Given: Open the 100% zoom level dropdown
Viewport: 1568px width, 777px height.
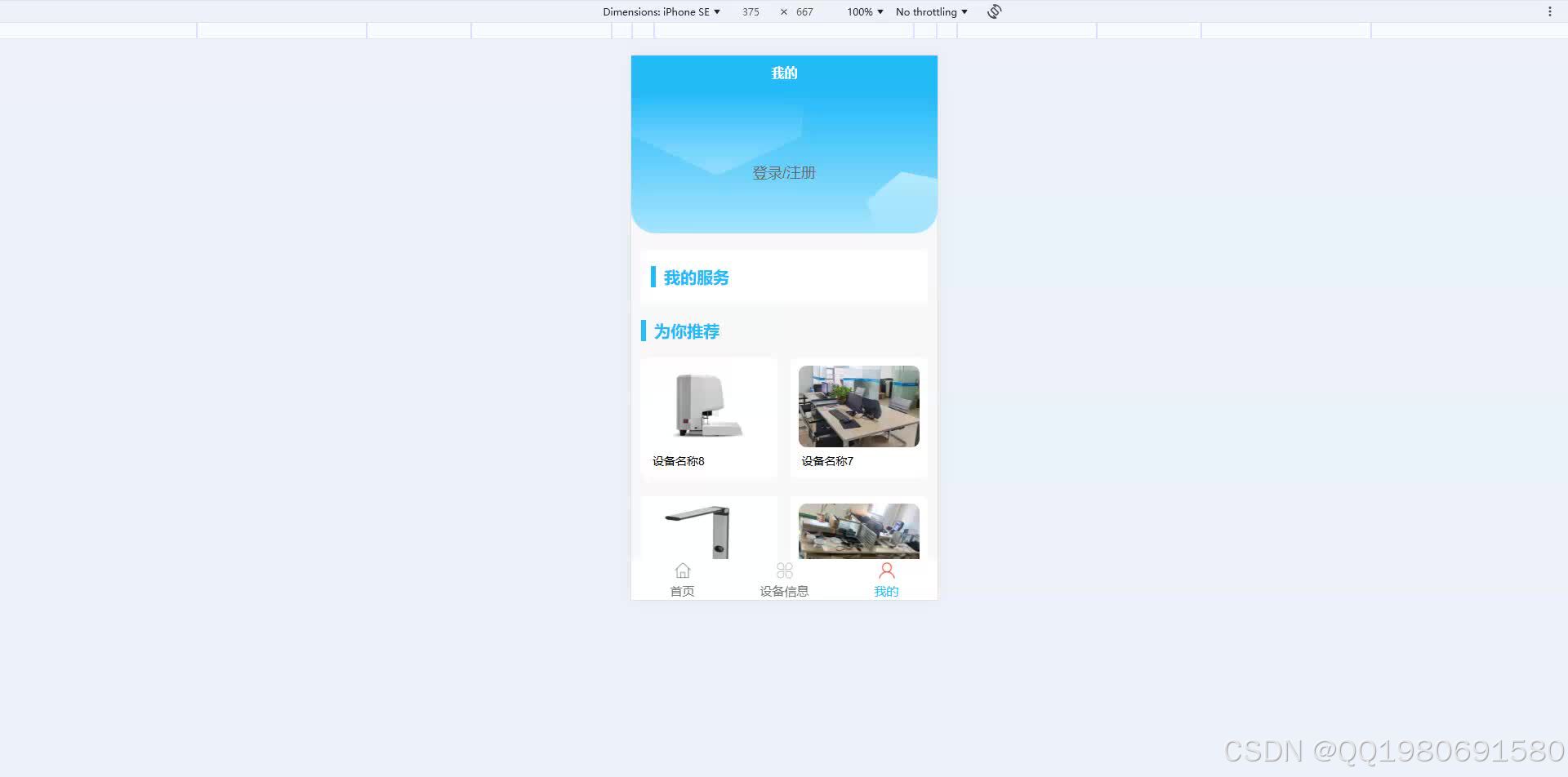Looking at the screenshot, I should 863,11.
